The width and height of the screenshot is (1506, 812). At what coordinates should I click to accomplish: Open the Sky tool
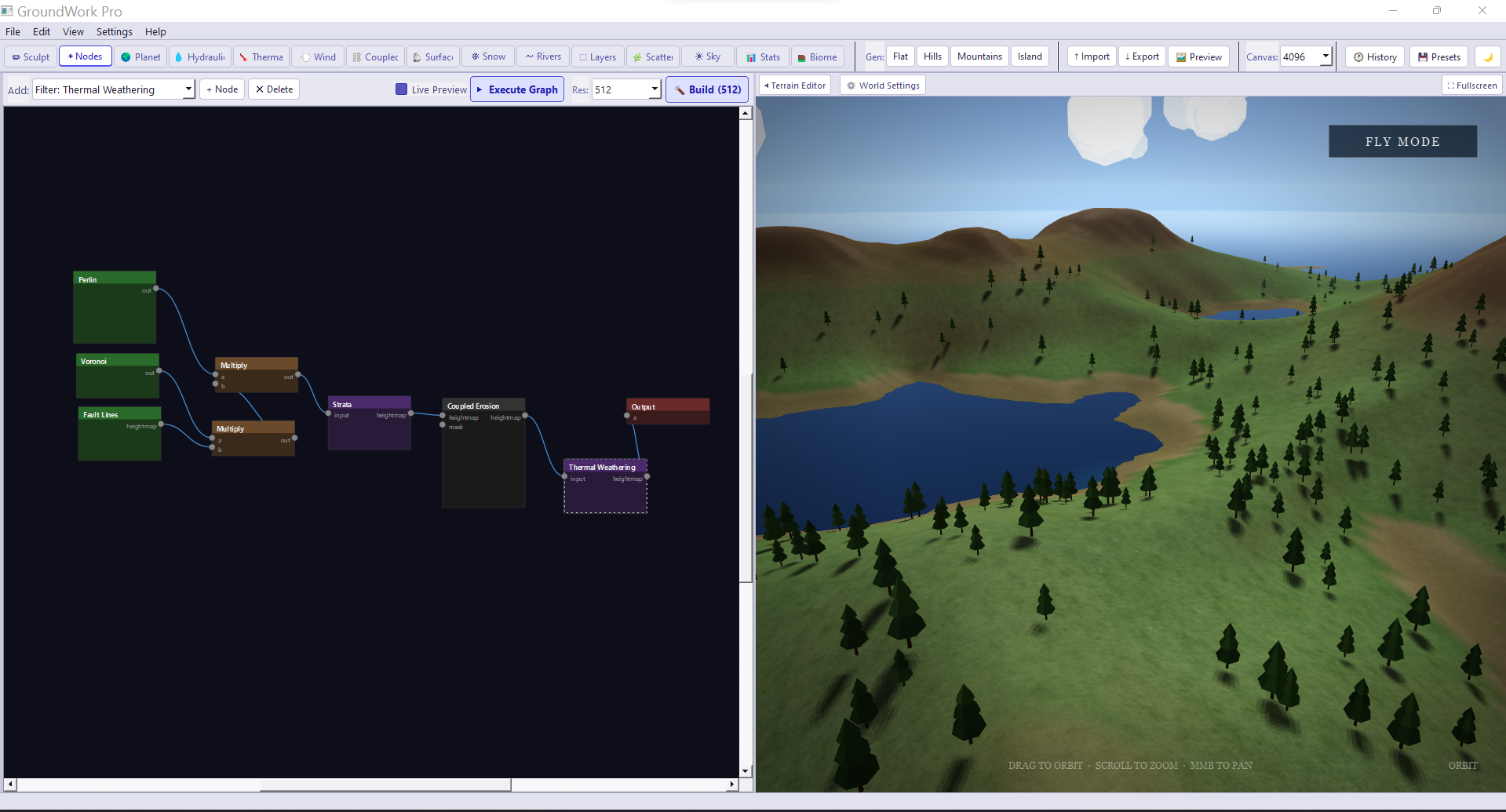click(x=708, y=56)
